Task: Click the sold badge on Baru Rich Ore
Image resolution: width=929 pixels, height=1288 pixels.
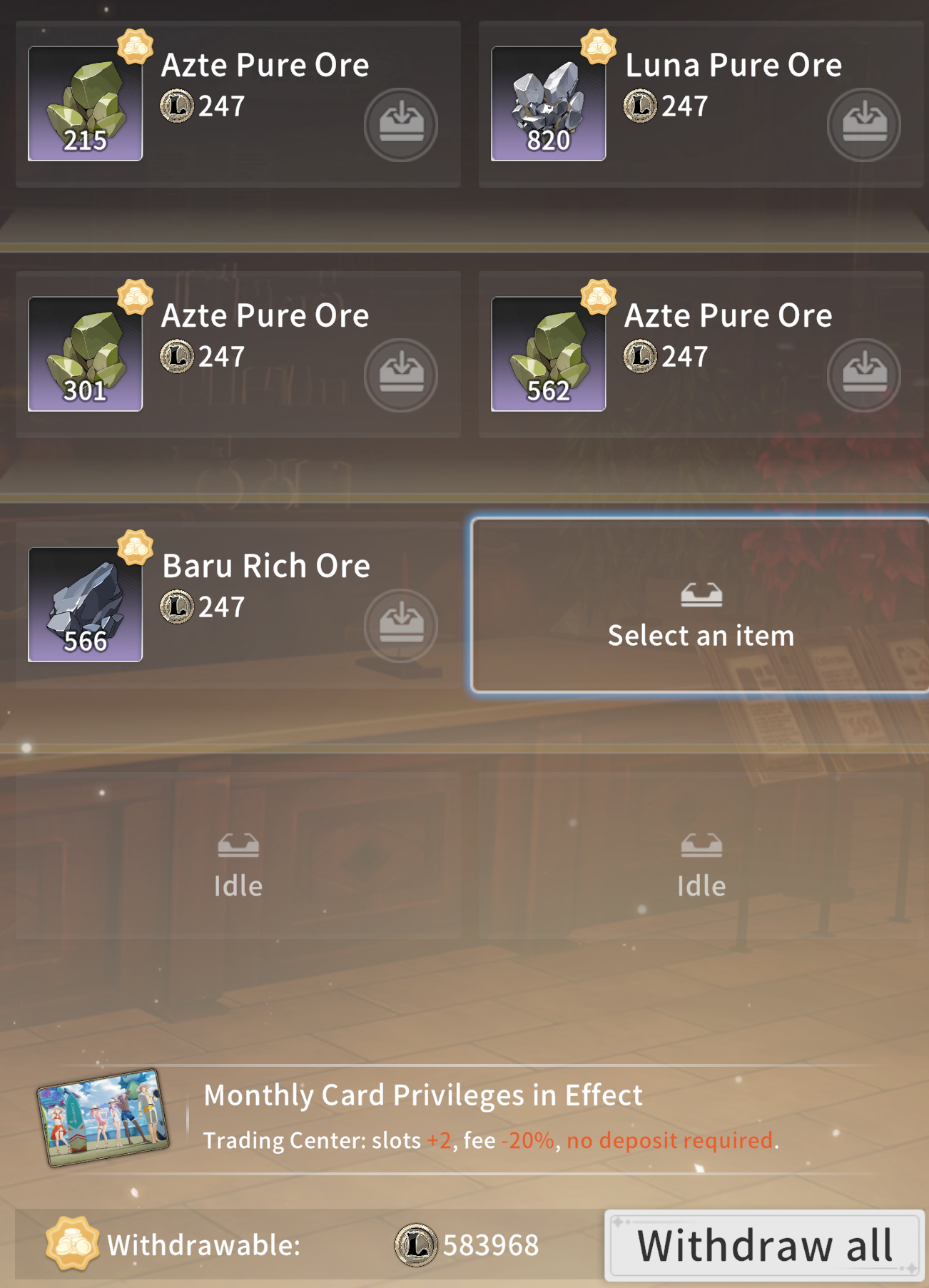Action: click(136, 547)
